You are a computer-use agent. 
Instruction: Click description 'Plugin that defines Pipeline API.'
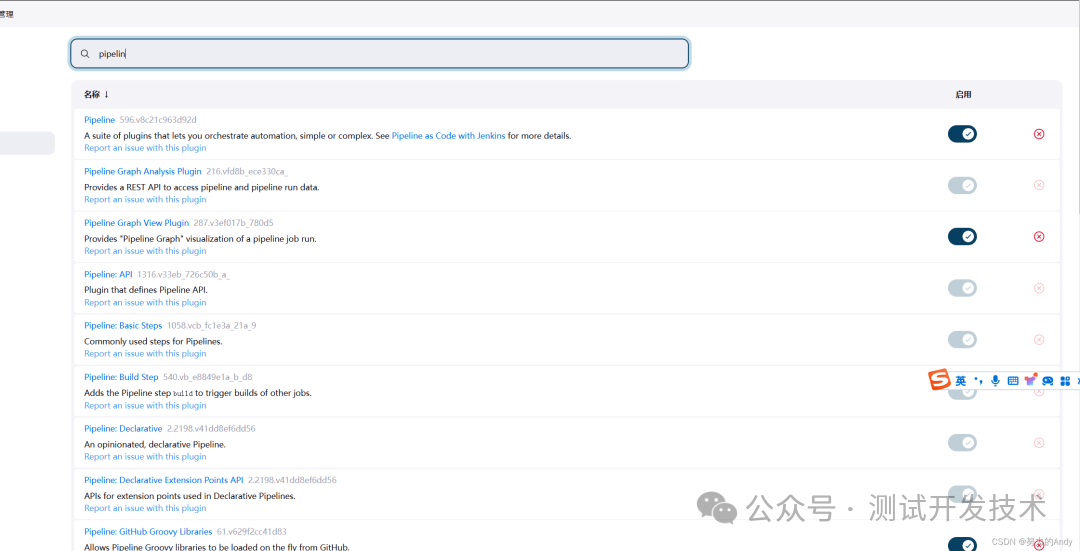[146, 290]
